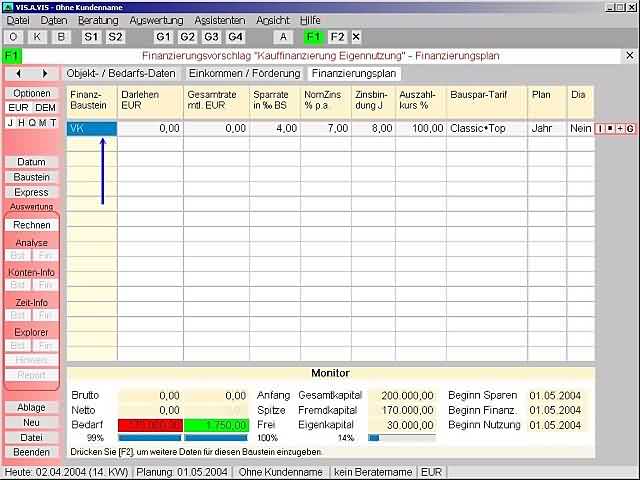Click the Ablage sidebar button

32,407
